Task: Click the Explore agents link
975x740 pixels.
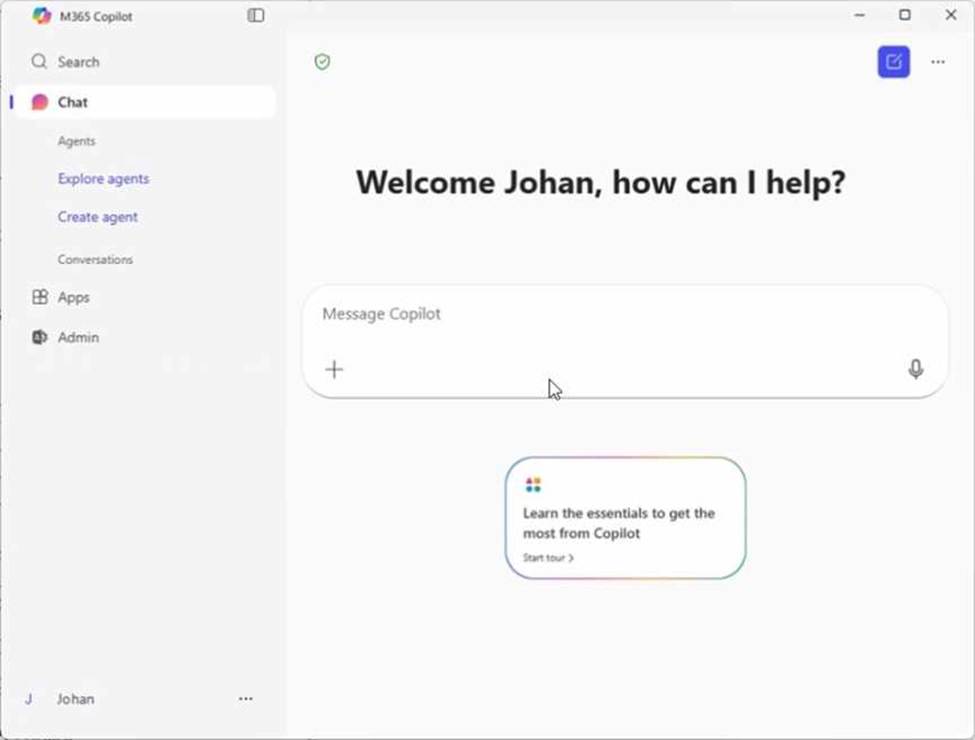Action: coord(103,179)
